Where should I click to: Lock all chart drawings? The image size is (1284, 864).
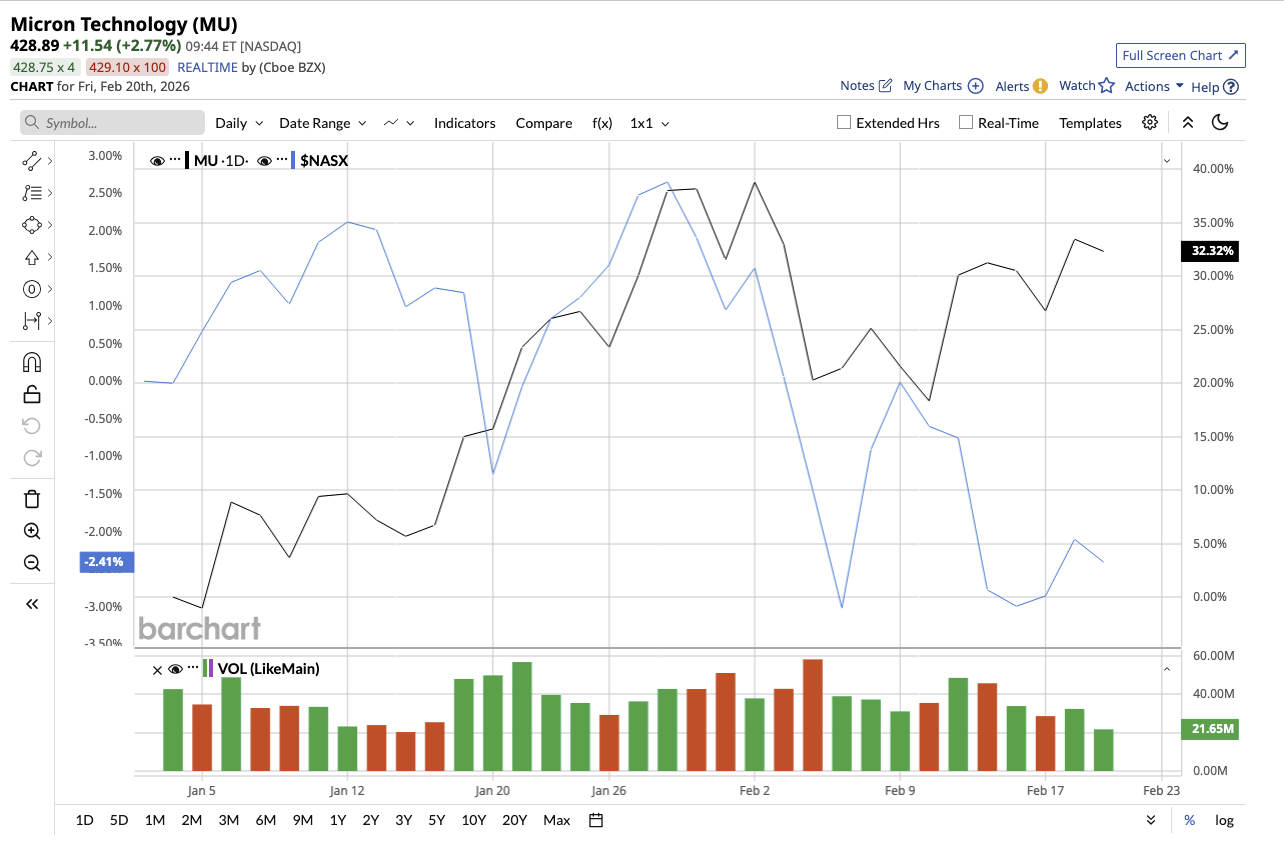30,393
